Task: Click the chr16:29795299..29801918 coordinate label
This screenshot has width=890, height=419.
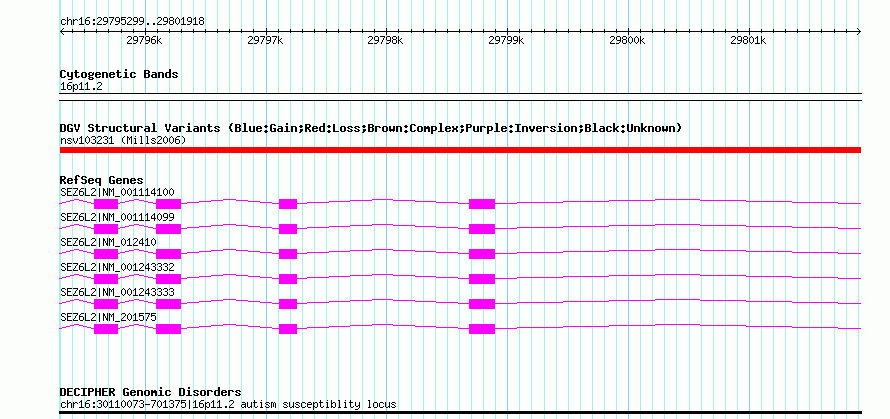Action: [x=132, y=22]
